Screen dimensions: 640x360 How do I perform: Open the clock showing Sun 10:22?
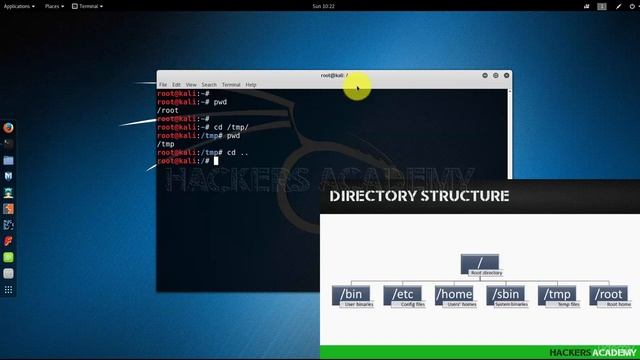323,6
